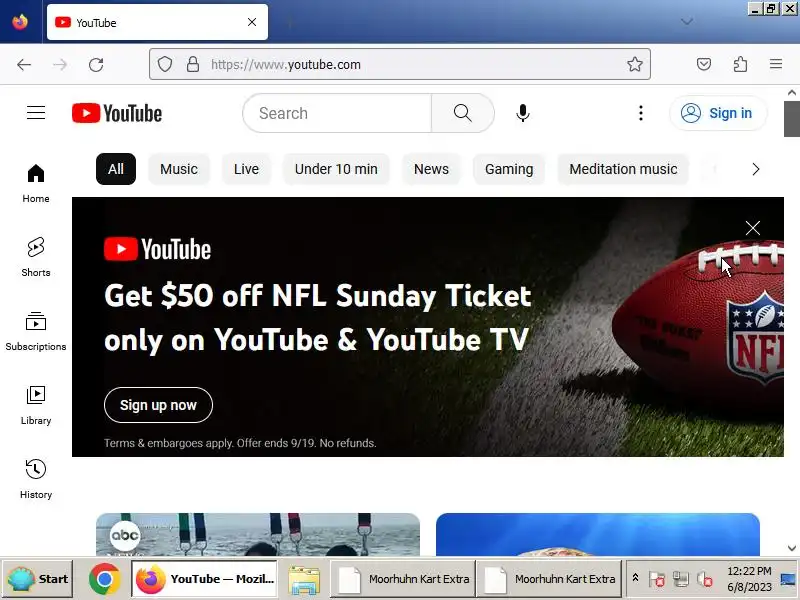
Task: Open the YouTube hamburger guide menu
Action: (x=36, y=113)
